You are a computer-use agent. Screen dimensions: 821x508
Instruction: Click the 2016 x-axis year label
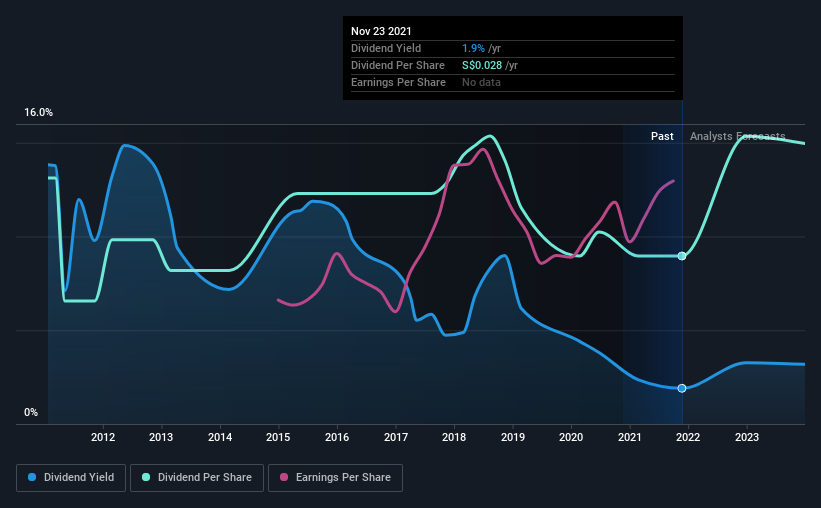click(x=337, y=437)
